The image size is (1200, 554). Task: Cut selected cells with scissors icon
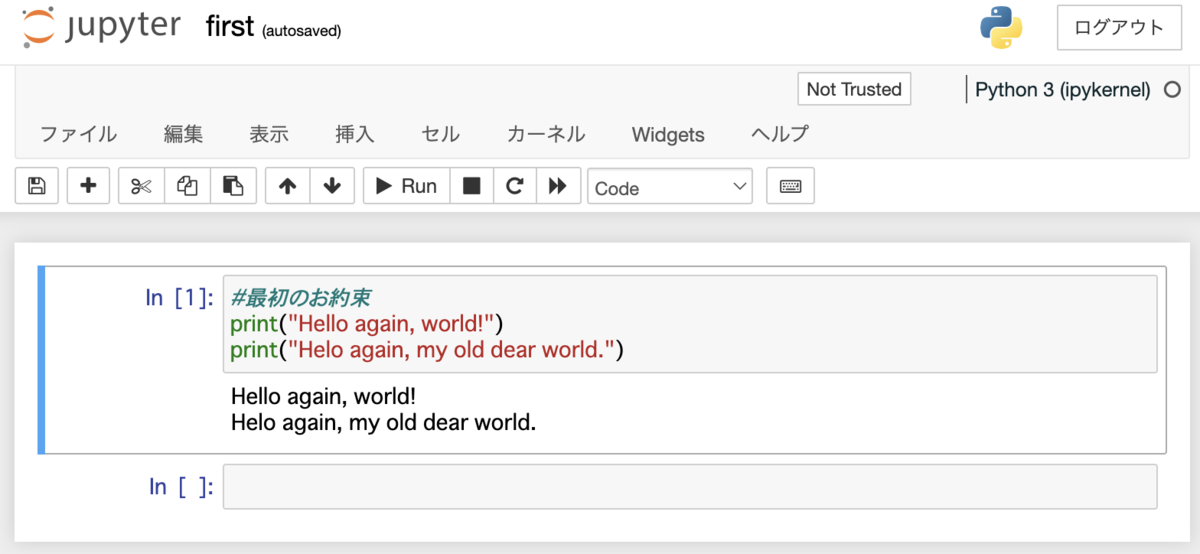[x=141, y=186]
